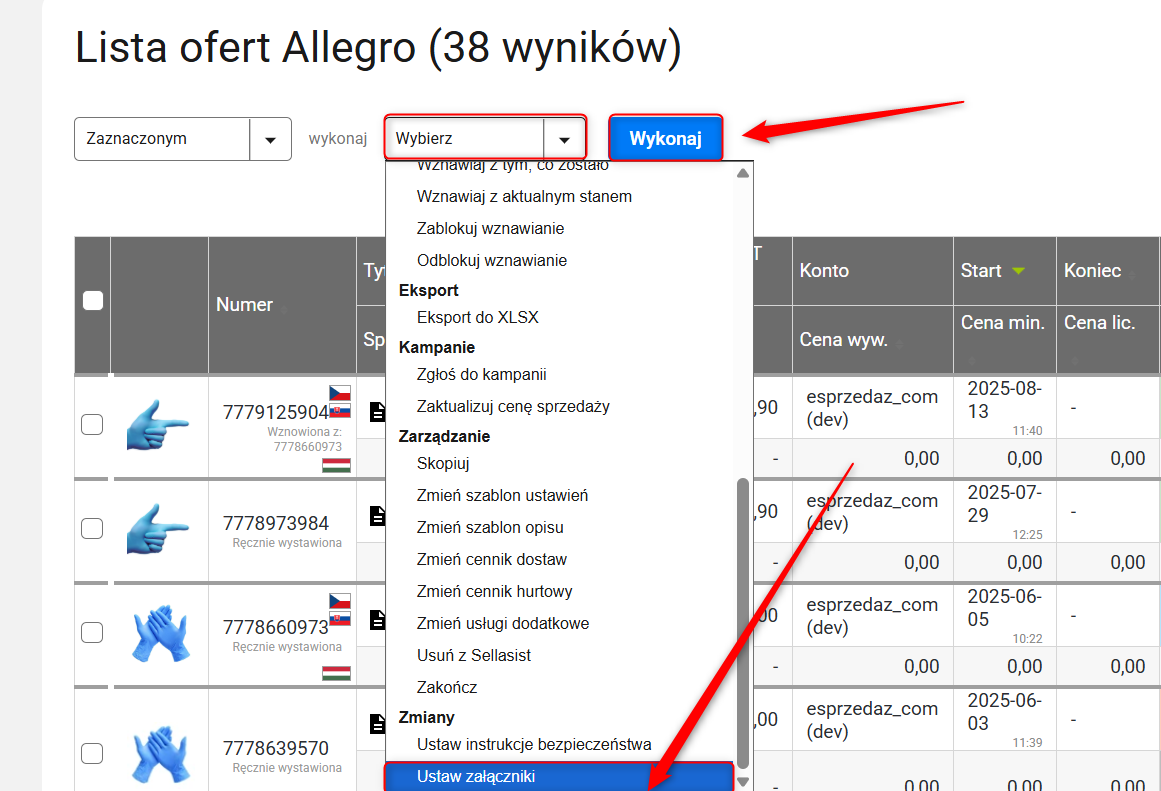Click the Lista ofert Allegro heading
Screen dimensions: 1161x791
378,48
